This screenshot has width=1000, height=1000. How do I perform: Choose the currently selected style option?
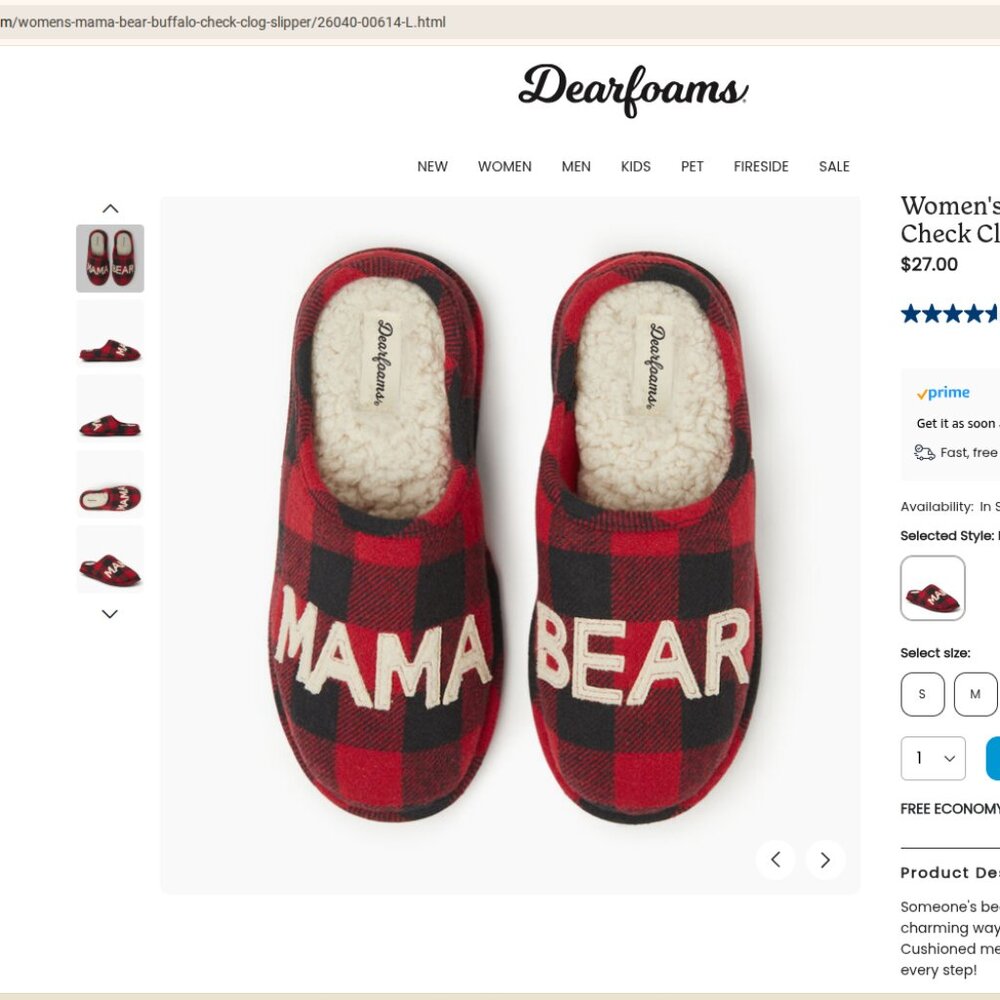(x=933, y=588)
